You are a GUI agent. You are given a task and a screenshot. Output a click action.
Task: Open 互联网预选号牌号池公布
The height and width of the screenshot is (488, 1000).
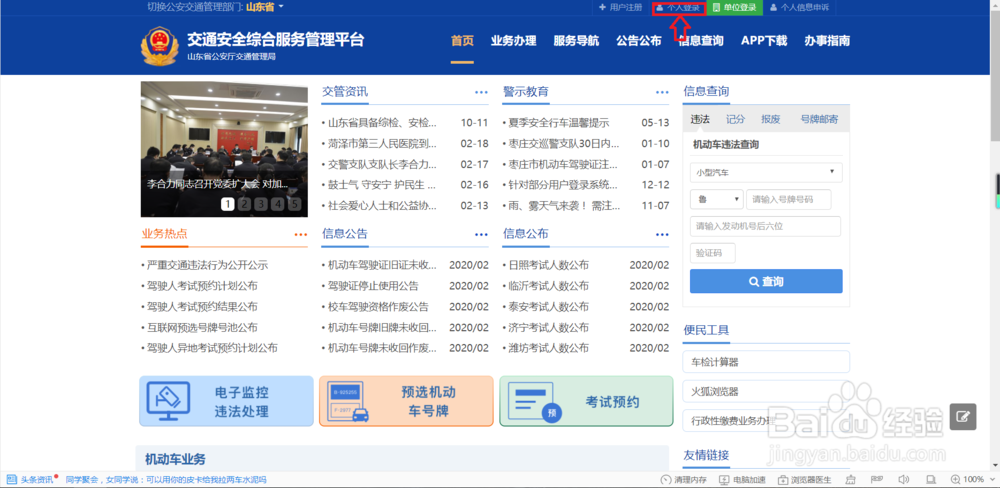(202, 328)
